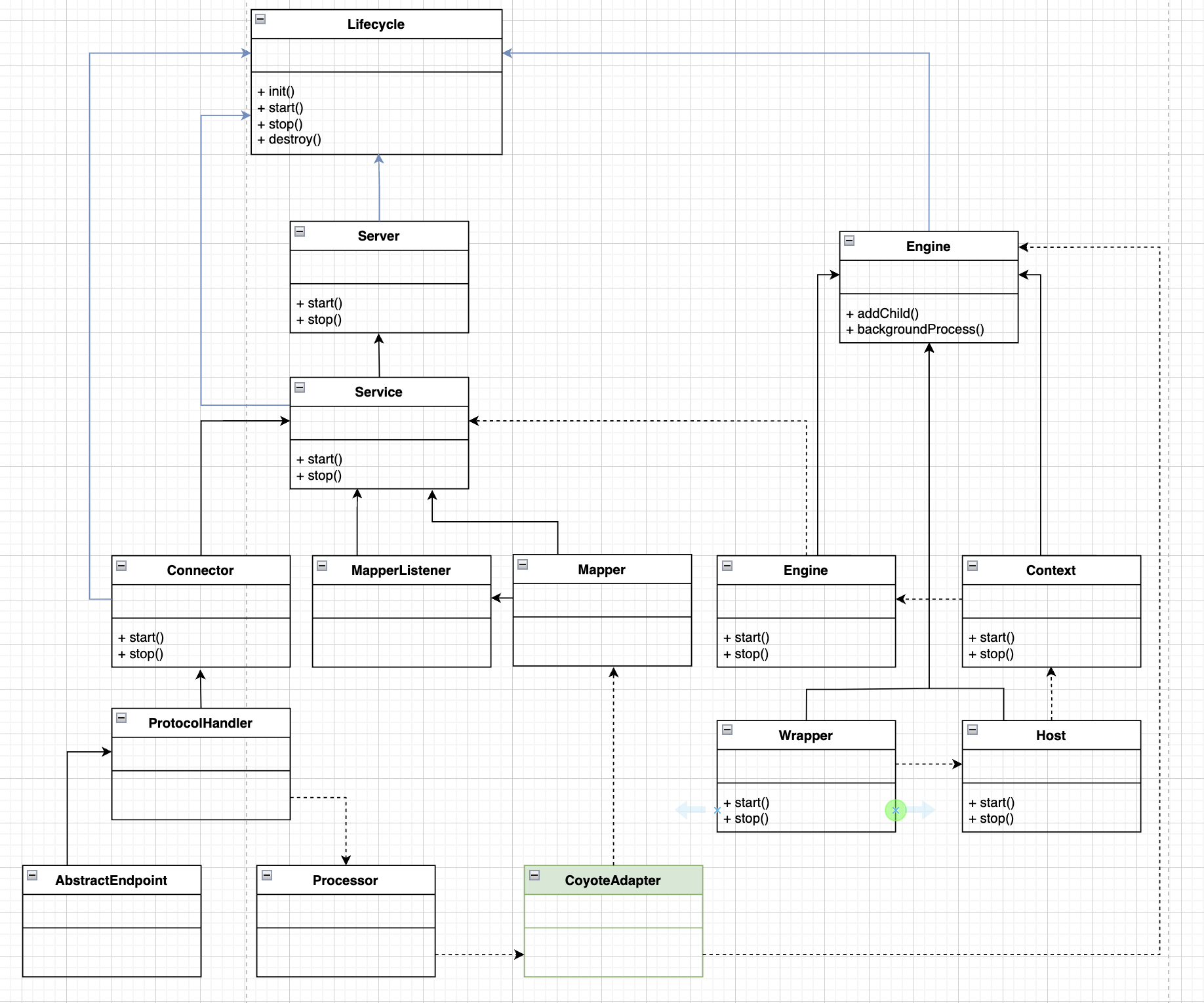
Task: Collapse the MapperListener class using its minus icon
Action: (x=322, y=566)
